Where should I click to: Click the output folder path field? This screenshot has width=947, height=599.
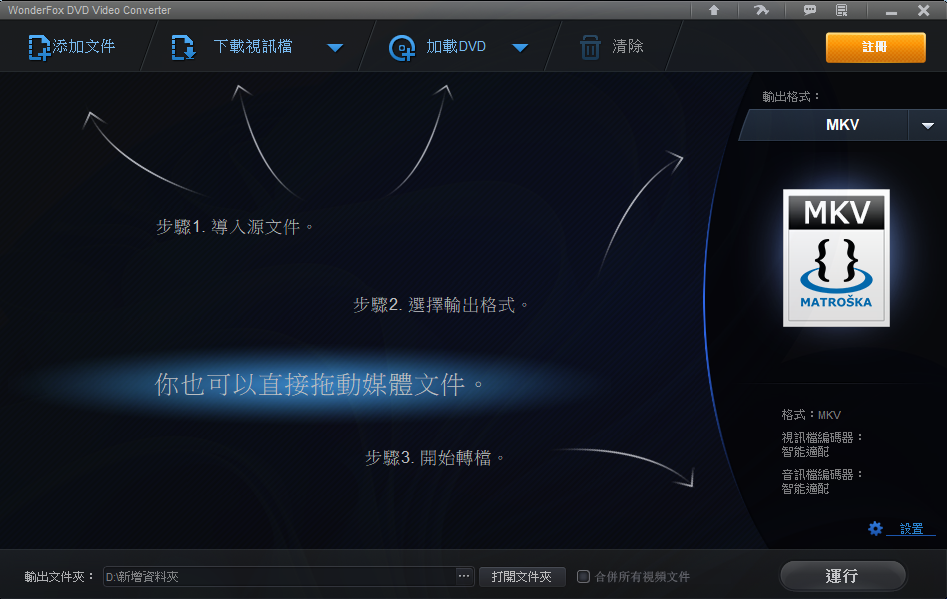tap(280, 577)
